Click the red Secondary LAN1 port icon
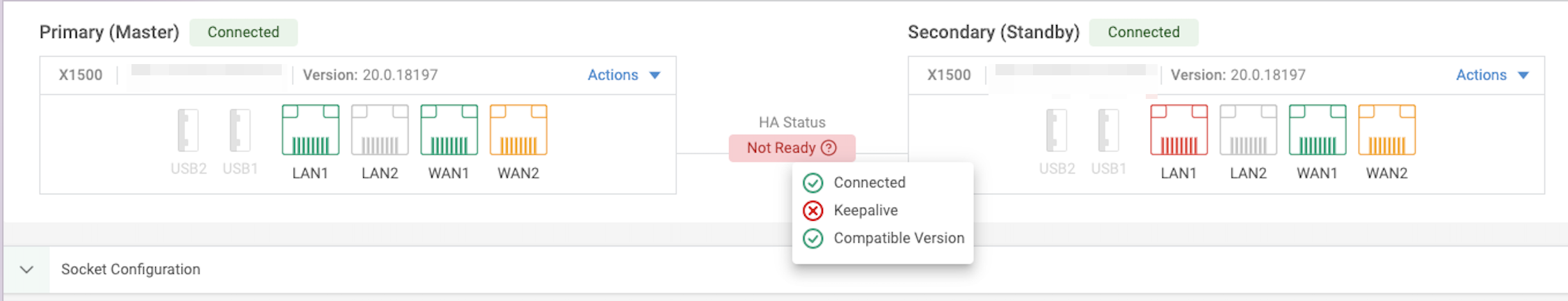This screenshot has width=1568, height=301. [1178, 130]
